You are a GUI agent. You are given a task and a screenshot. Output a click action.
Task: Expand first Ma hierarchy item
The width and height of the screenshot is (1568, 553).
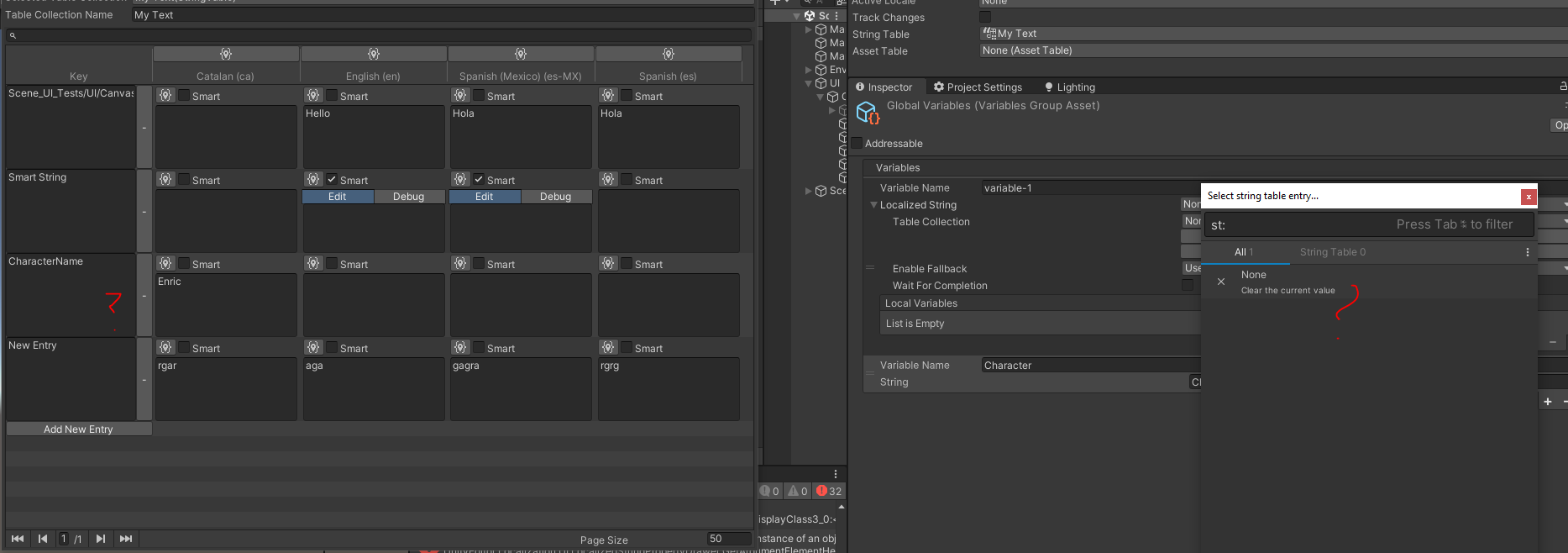(809, 29)
